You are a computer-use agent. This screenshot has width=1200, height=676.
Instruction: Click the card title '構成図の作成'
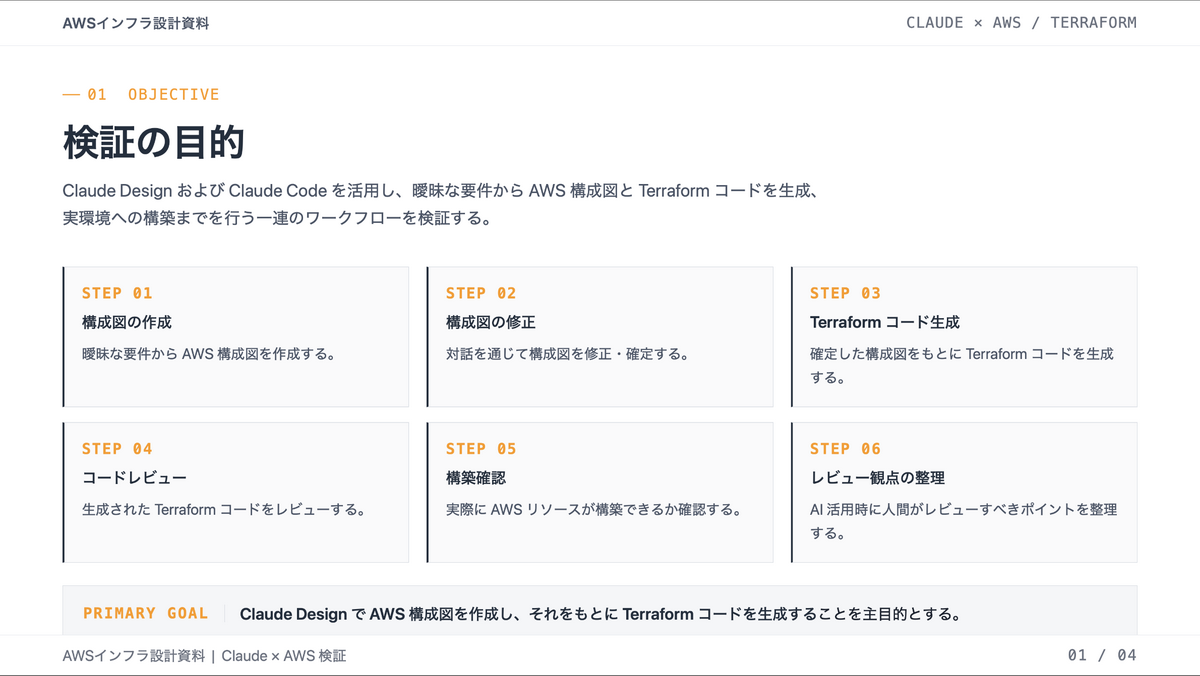pos(127,322)
